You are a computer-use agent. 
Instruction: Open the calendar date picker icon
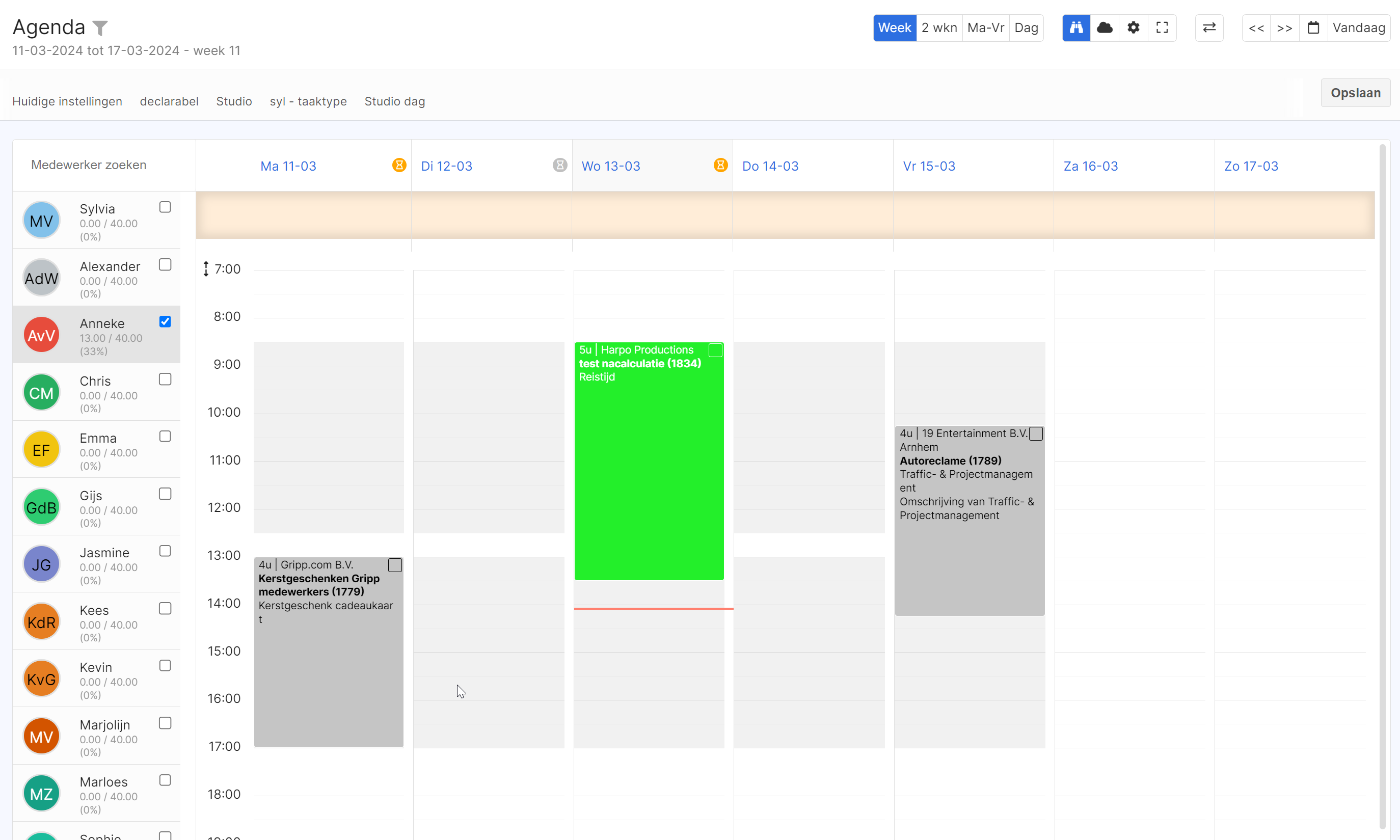click(1313, 28)
